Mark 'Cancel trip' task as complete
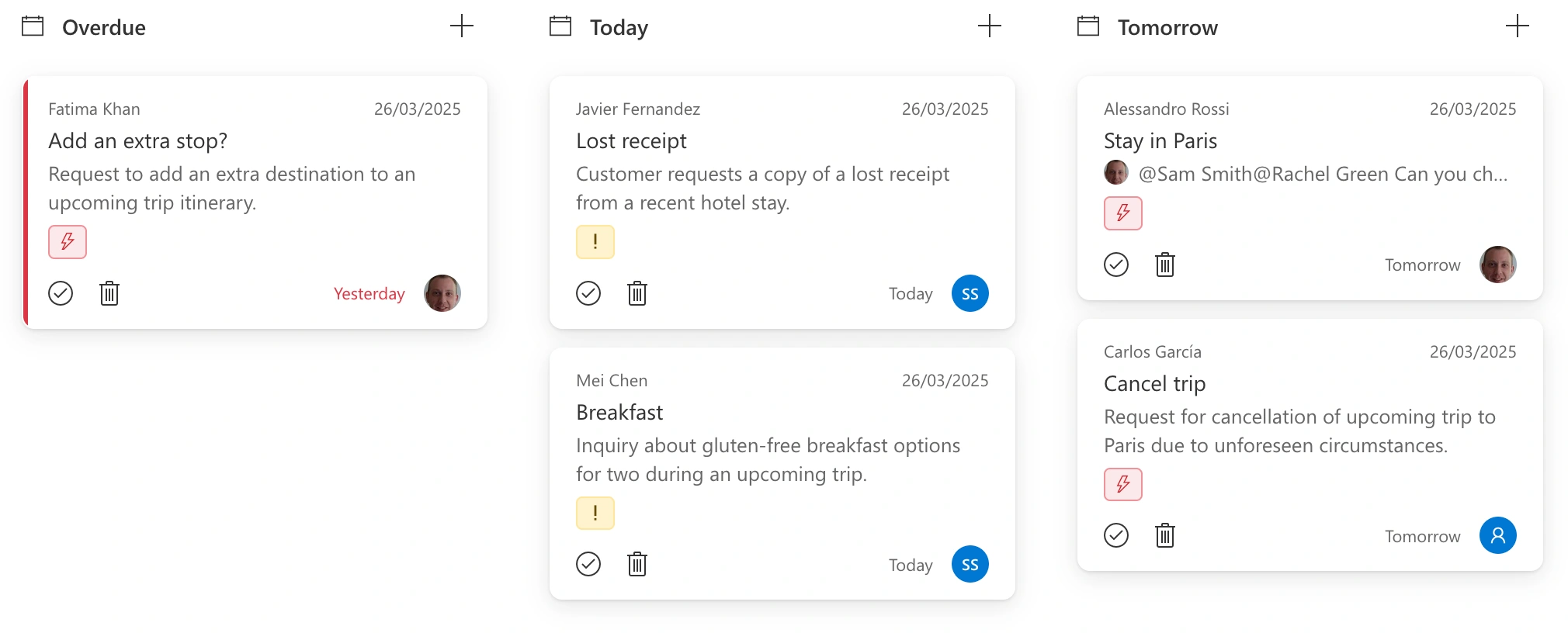This screenshot has width=1568, height=633. [1116, 535]
